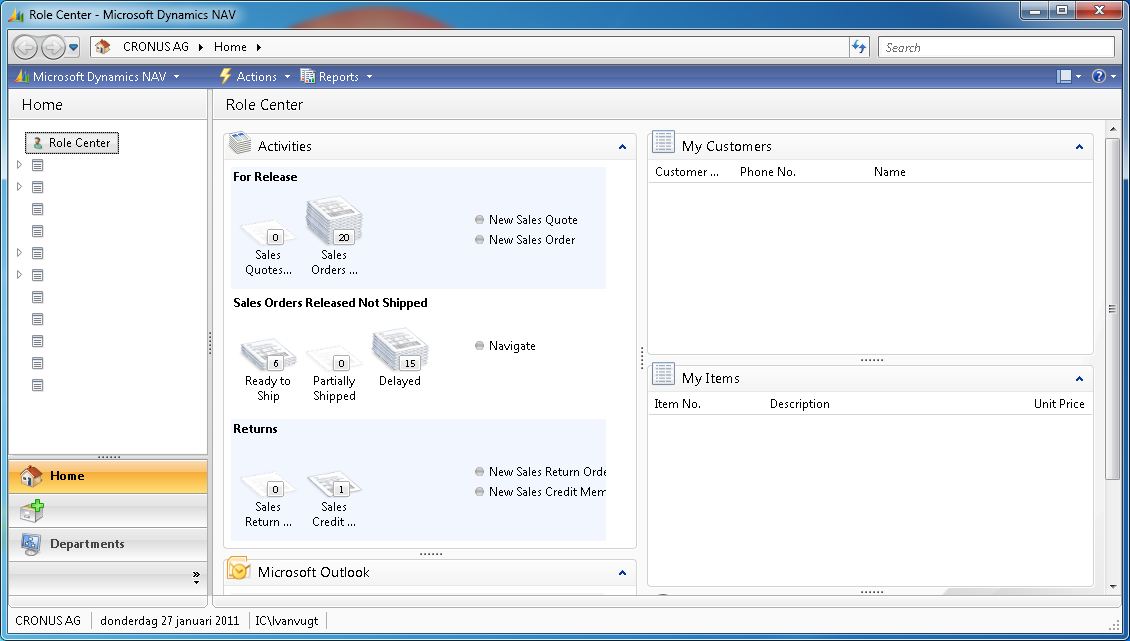The width and height of the screenshot is (1130, 641).
Task: Click the Role Center vertical scrollbar thumb
Action: click(x=1113, y=309)
